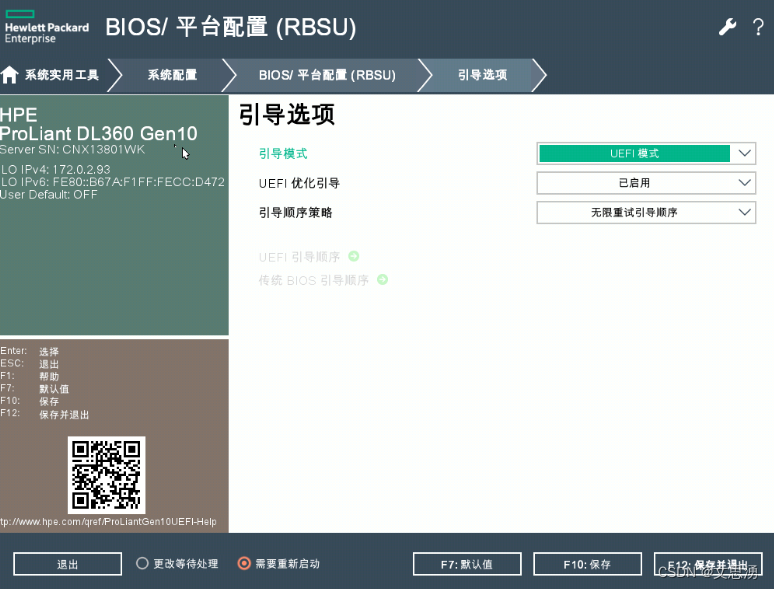Click the F12: 保存并退出 button
Screen dimensions: 774x589
[x=708, y=564]
